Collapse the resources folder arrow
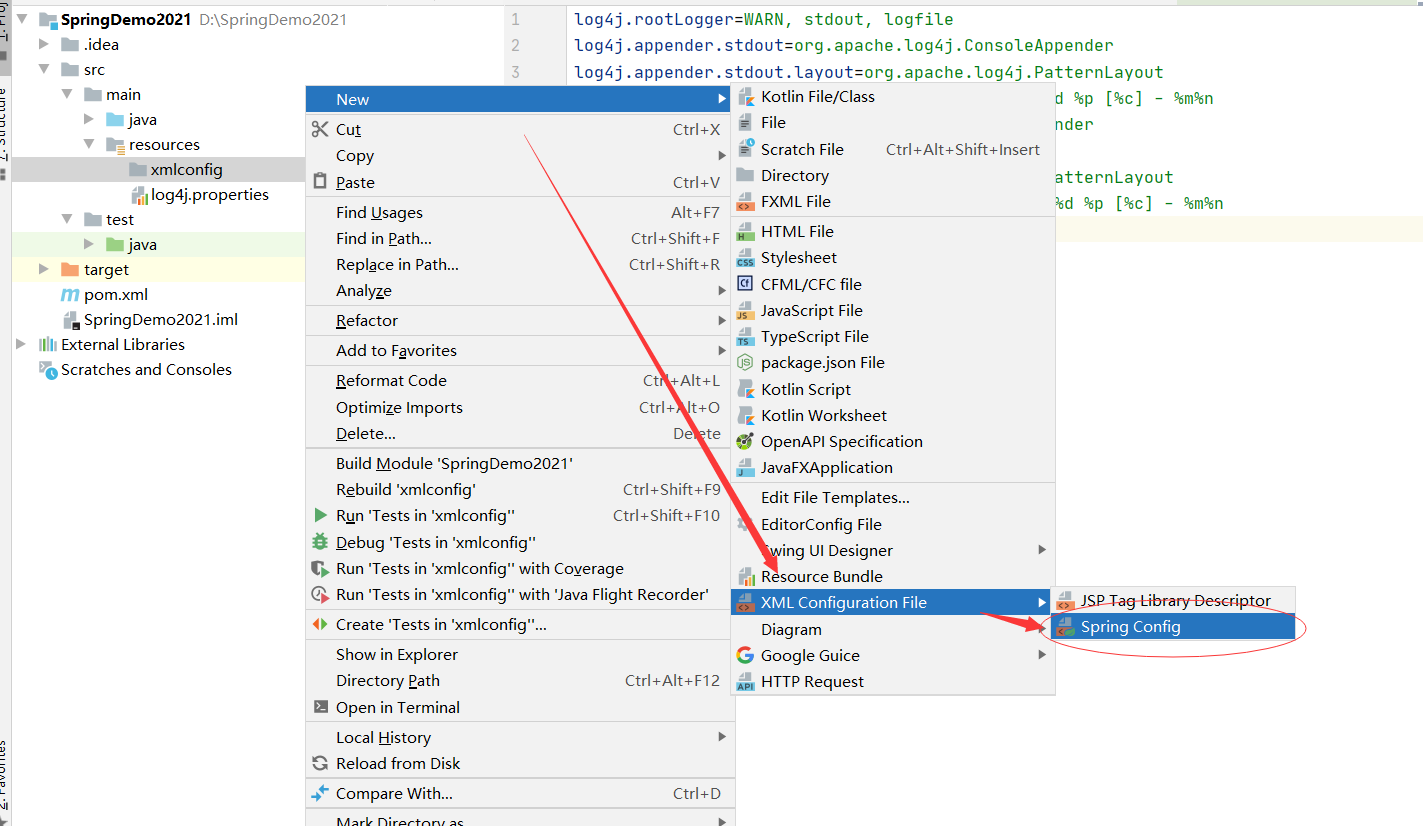 tap(89, 144)
